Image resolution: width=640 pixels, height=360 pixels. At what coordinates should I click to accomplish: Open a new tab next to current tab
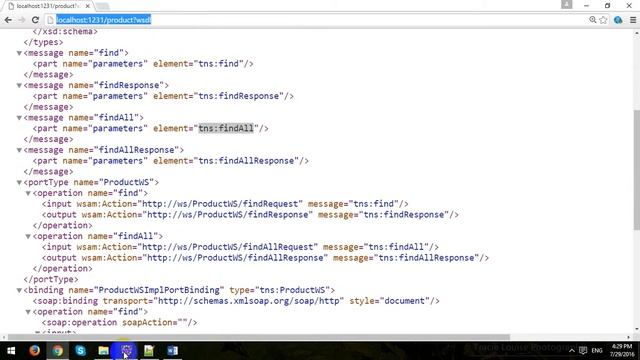tap(103, 6)
